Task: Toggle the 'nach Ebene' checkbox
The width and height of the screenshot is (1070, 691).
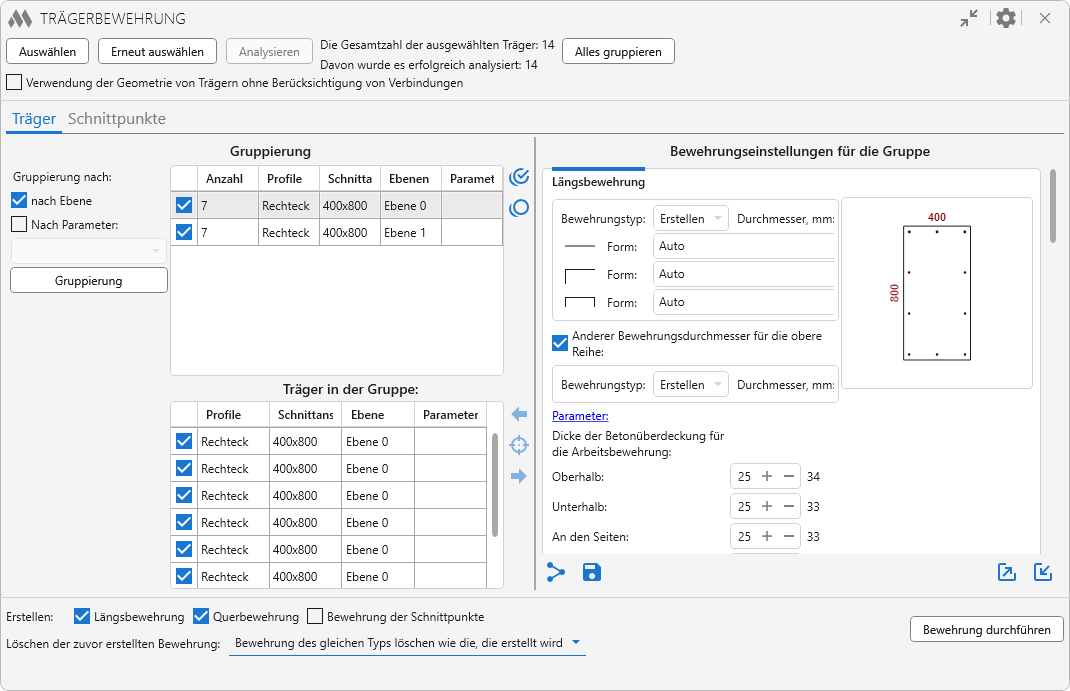Action: (x=19, y=200)
